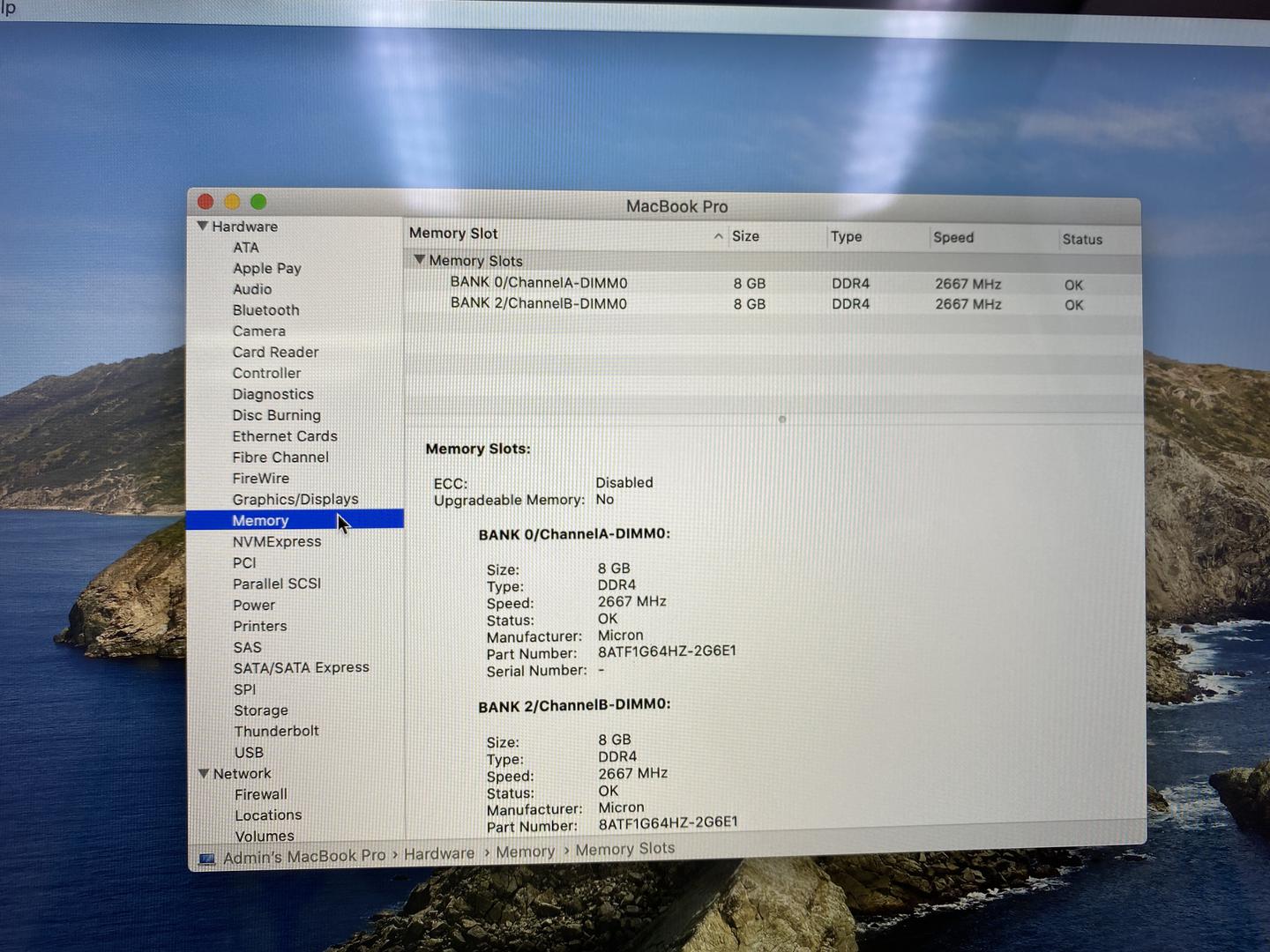Open NVMExpress entry

point(277,542)
